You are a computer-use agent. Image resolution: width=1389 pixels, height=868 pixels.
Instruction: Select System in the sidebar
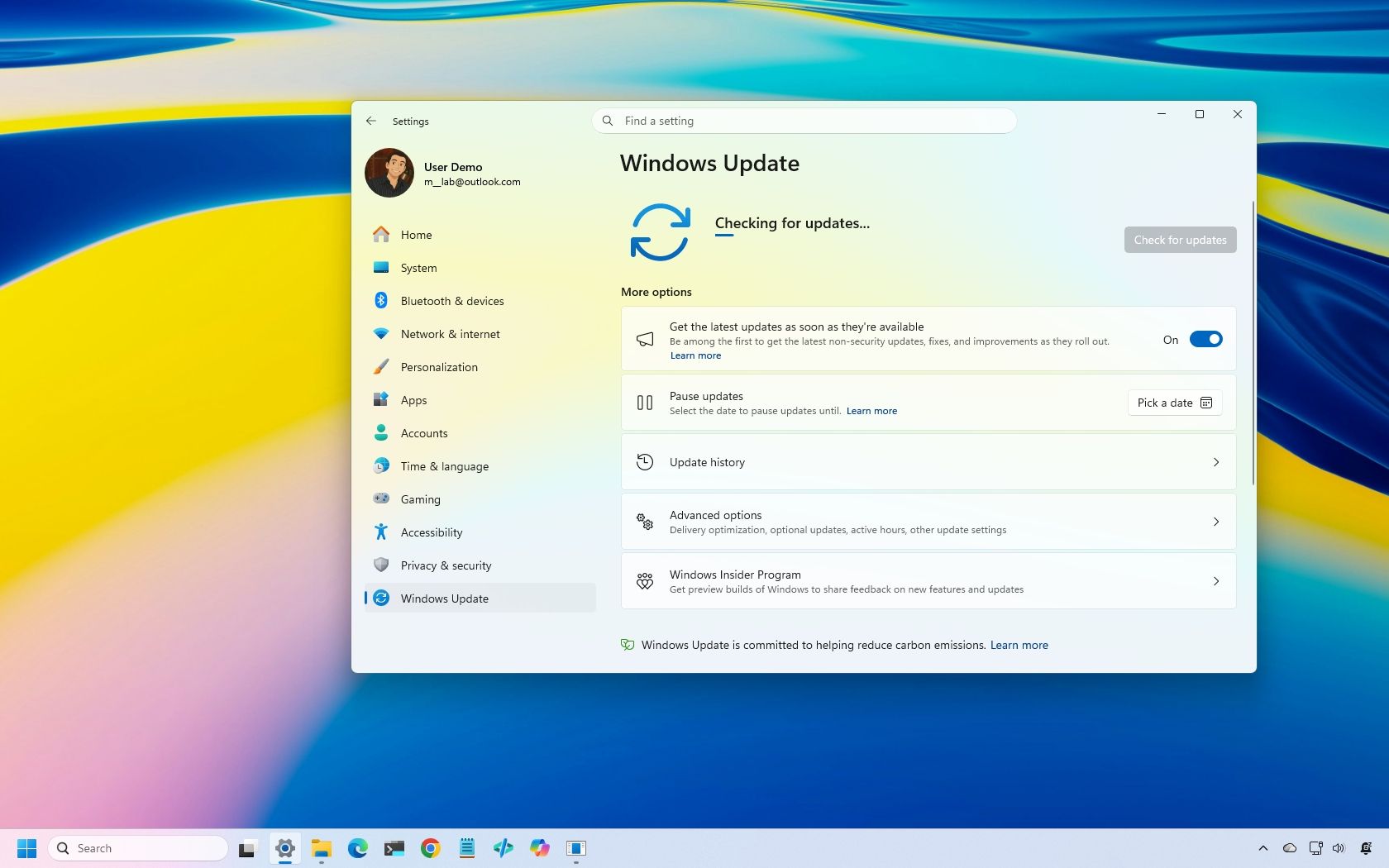(x=480, y=268)
